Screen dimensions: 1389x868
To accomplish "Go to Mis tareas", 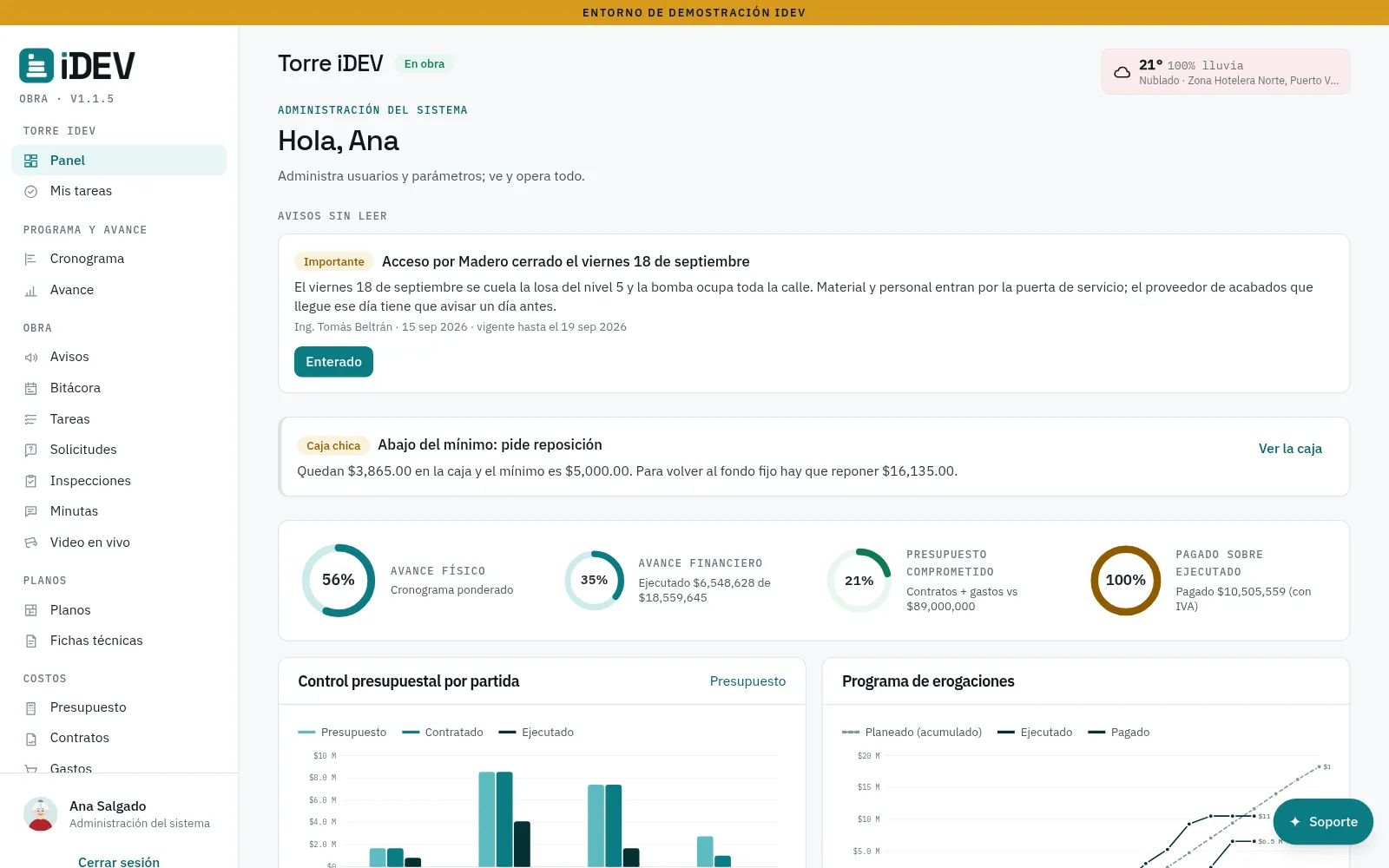I will (119, 191).
